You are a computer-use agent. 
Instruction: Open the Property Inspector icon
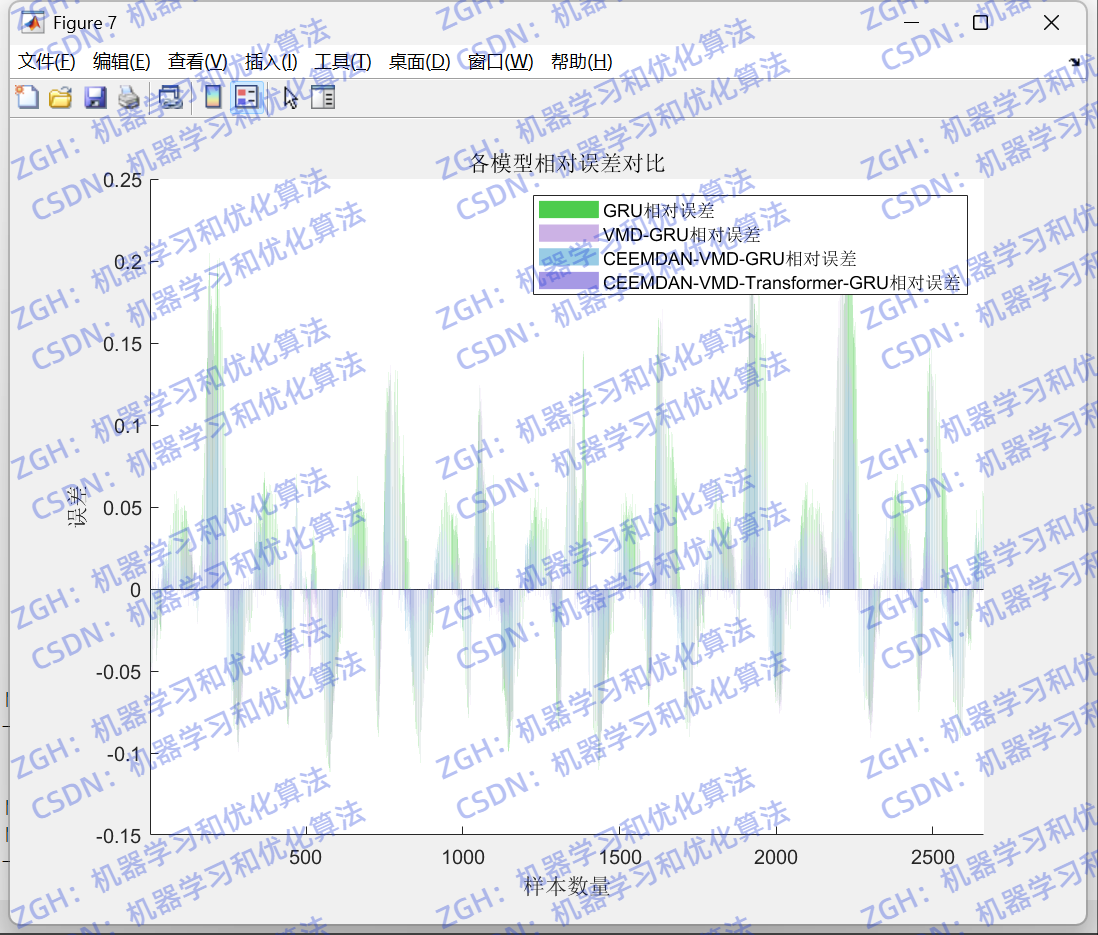pyautogui.click(x=323, y=97)
